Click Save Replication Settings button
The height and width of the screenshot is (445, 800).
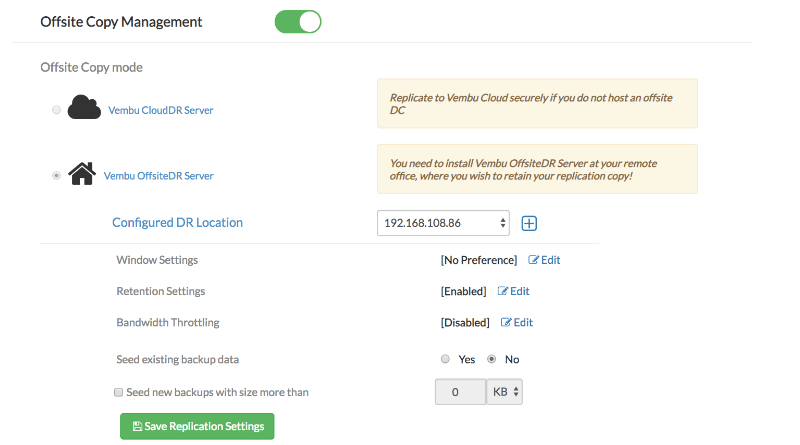pyautogui.click(x=197, y=427)
